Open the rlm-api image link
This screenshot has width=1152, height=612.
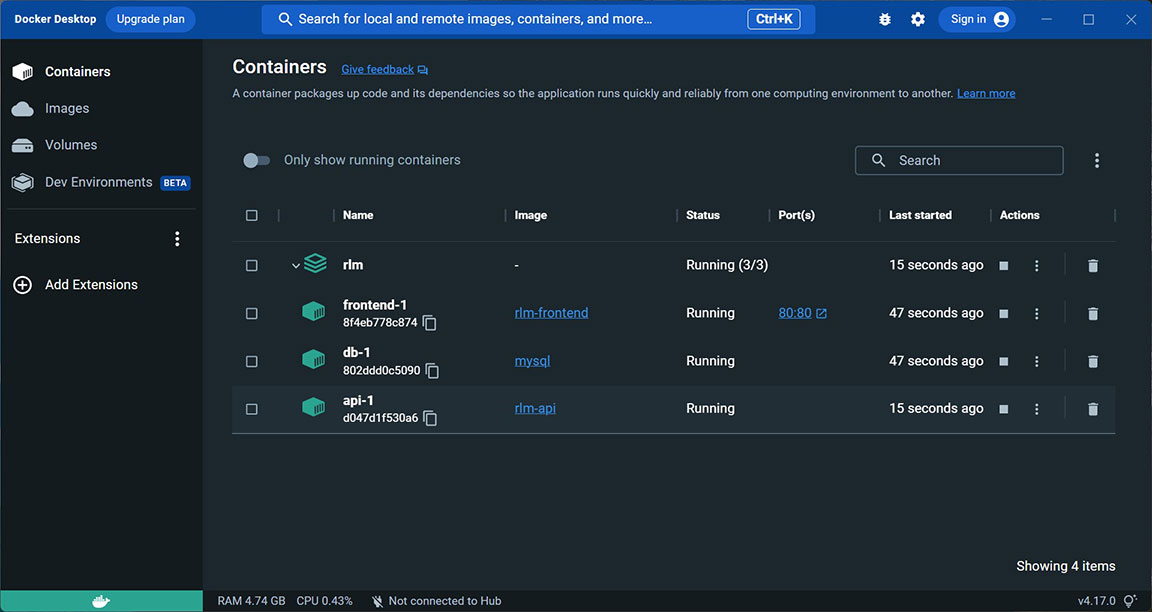tap(535, 408)
